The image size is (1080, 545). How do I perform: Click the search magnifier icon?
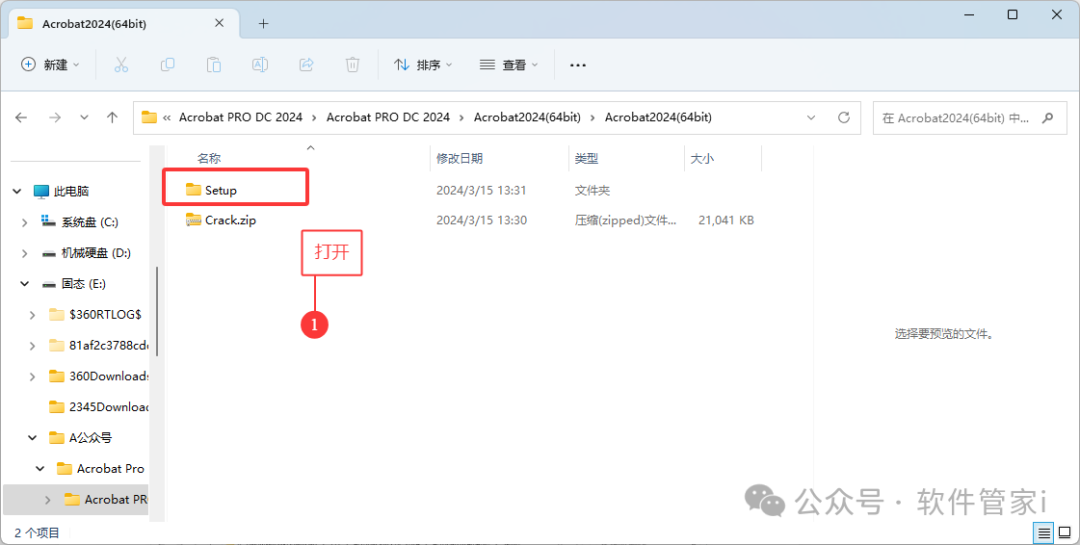[x=1048, y=118]
